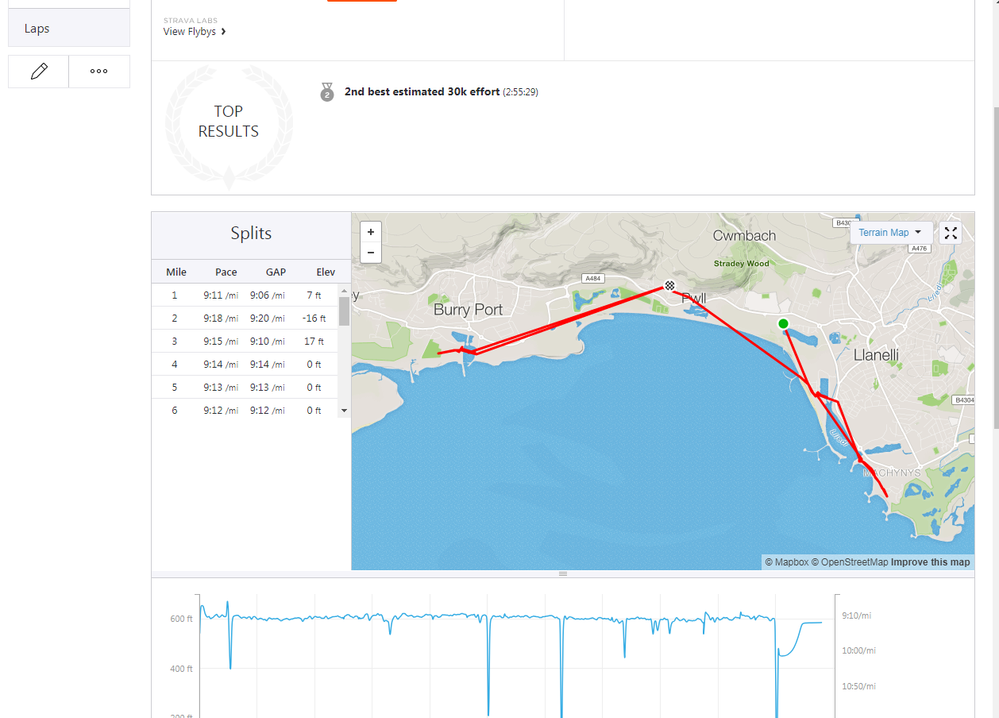Click the Mapbox attribution link
The height and width of the screenshot is (718, 999).
click(x=787, y=562)
